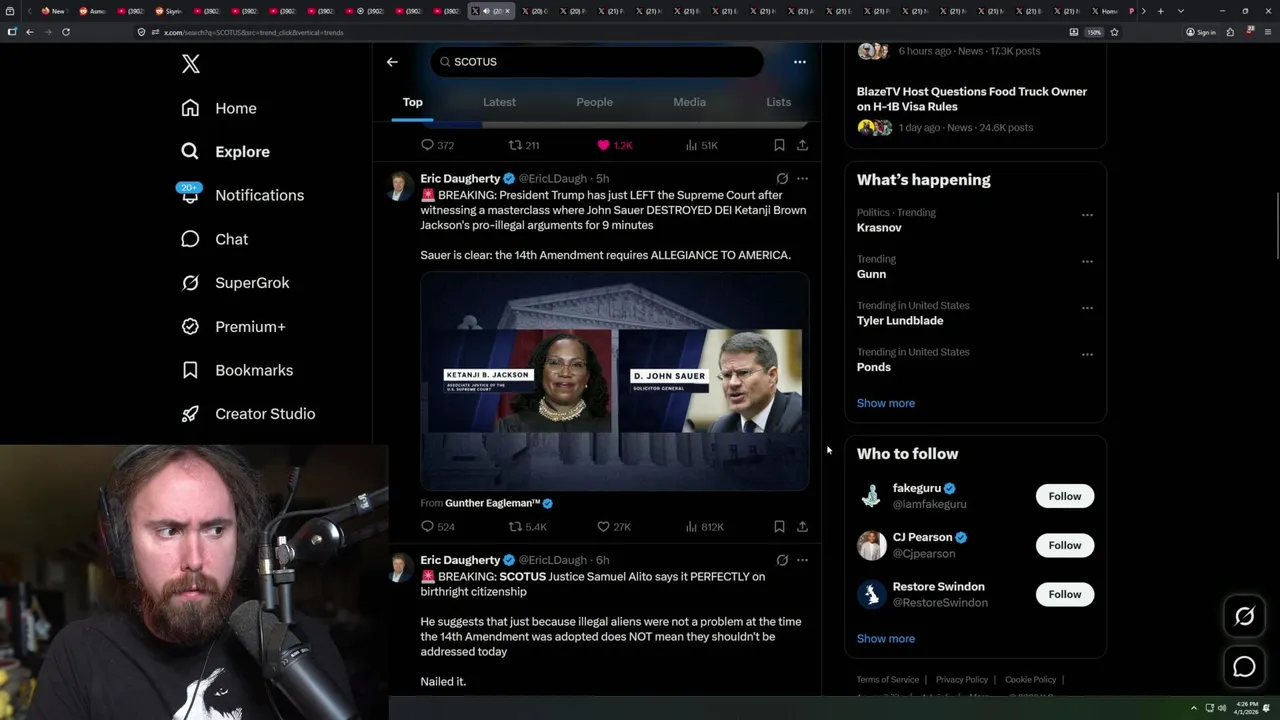Follow fakeguru
Image resolution: width=1280 pixels, height=720 pixels.
pyautogui.click(x=1065, y=496)
